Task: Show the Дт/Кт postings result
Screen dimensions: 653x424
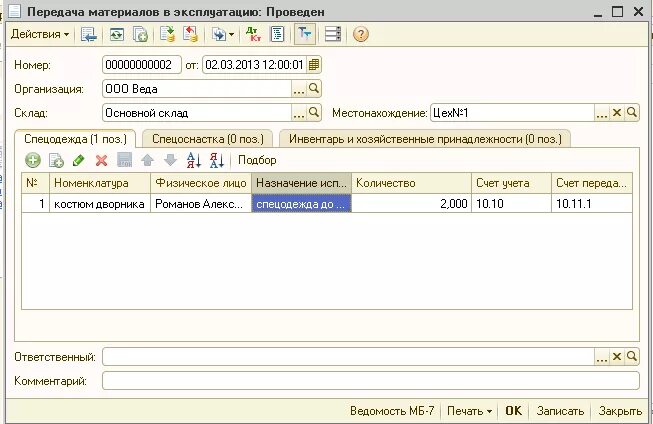Action: (x=253, y=34)
